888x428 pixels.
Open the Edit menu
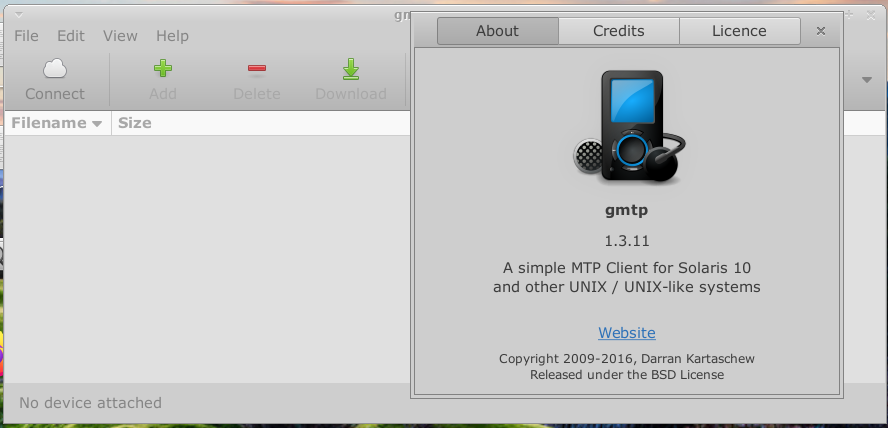click(x=71, y=36)
